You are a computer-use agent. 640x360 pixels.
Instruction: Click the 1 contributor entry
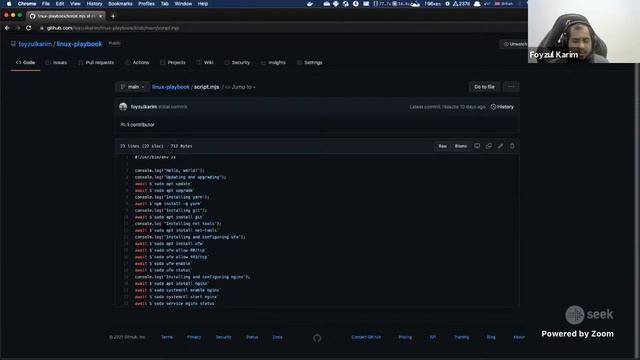point(138,125)
